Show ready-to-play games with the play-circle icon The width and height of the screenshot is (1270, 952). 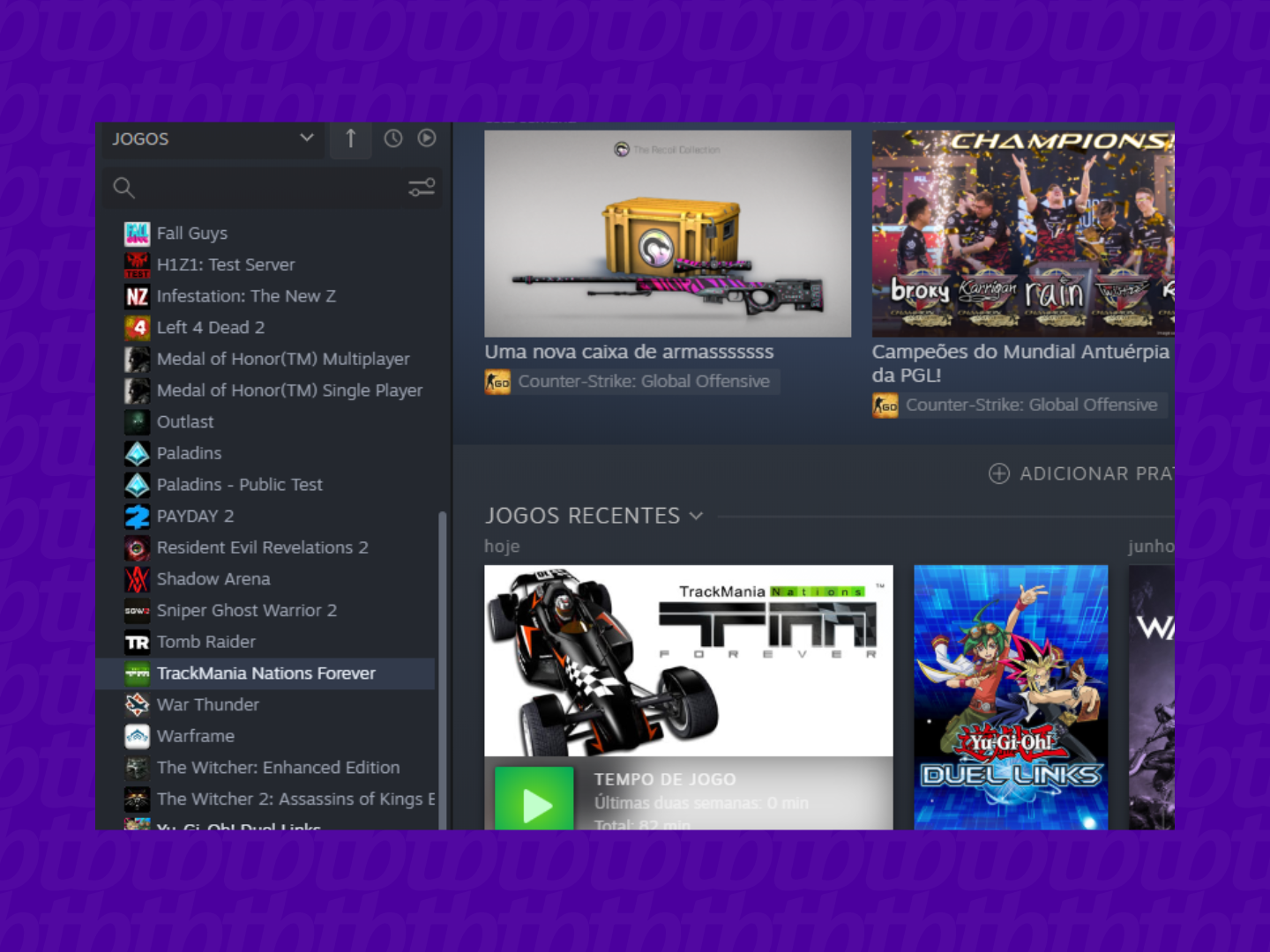tap(427, 138)
